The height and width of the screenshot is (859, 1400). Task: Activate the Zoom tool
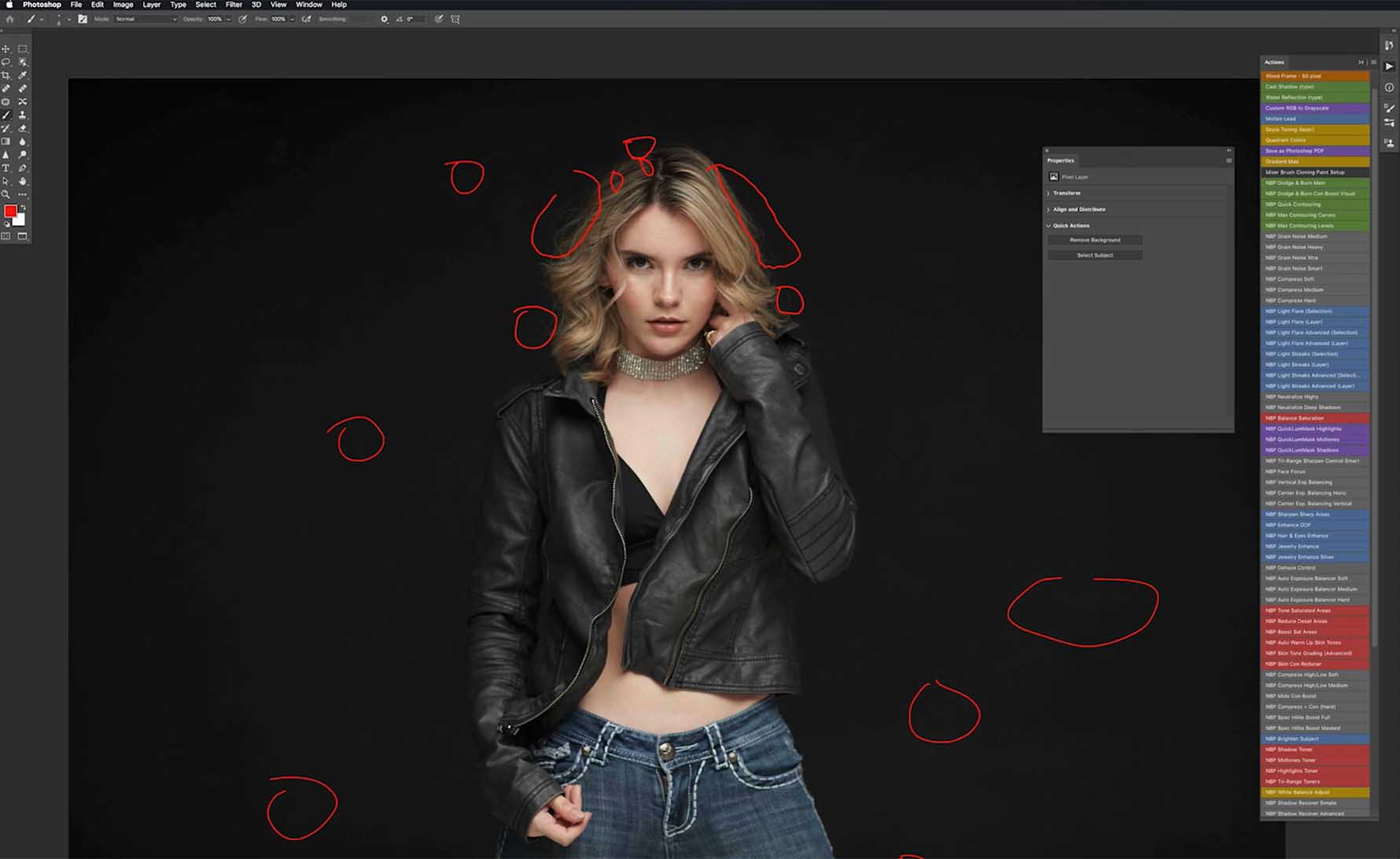[x=6, y=194]
